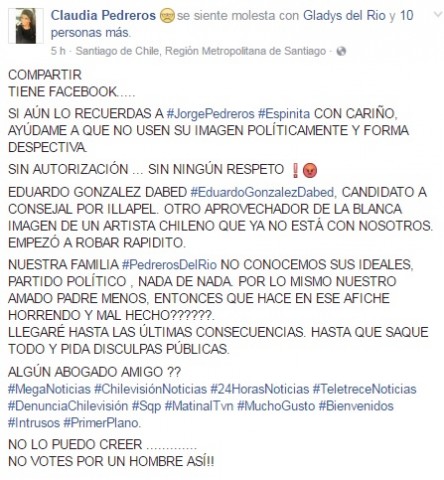Open Claudia Pedreros profile picture thumbnail
This screenshot has height=480, width=444.
(x=26, y=26)
